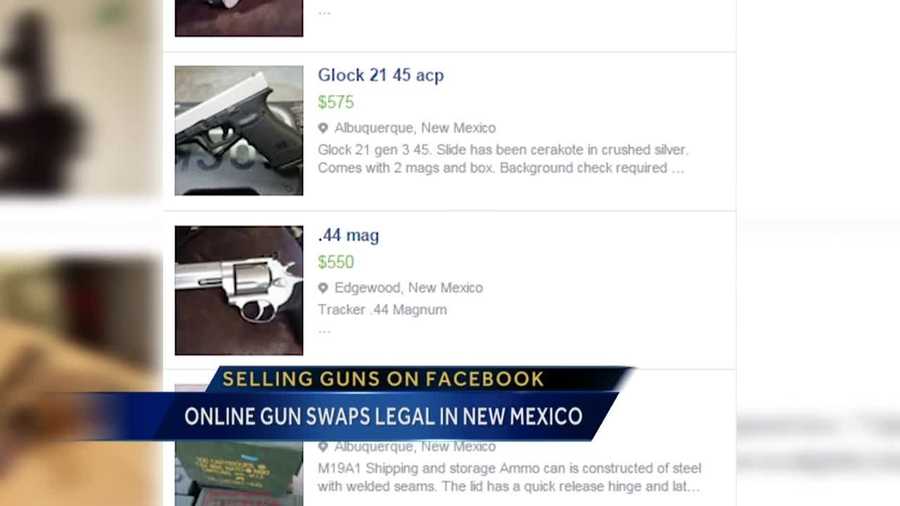900x506 pixels.
Task: Open the Glock 21 45 acp listing title
Action: coord(381,75)
